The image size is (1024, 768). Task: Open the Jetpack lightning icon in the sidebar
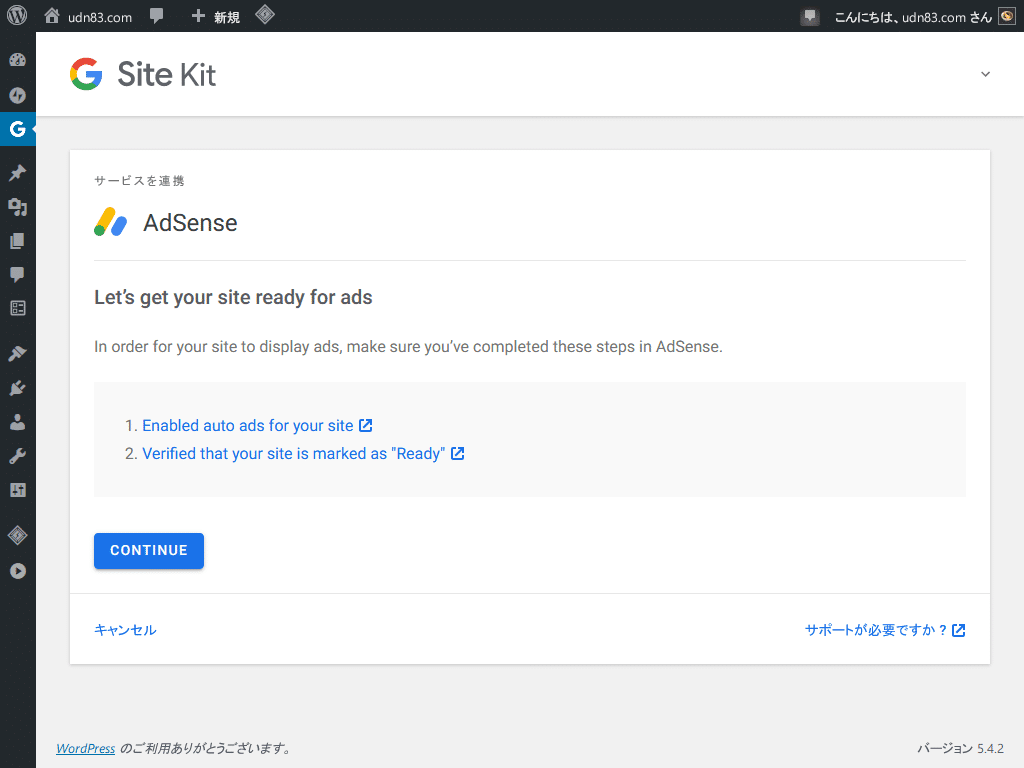tap(18, 95)
